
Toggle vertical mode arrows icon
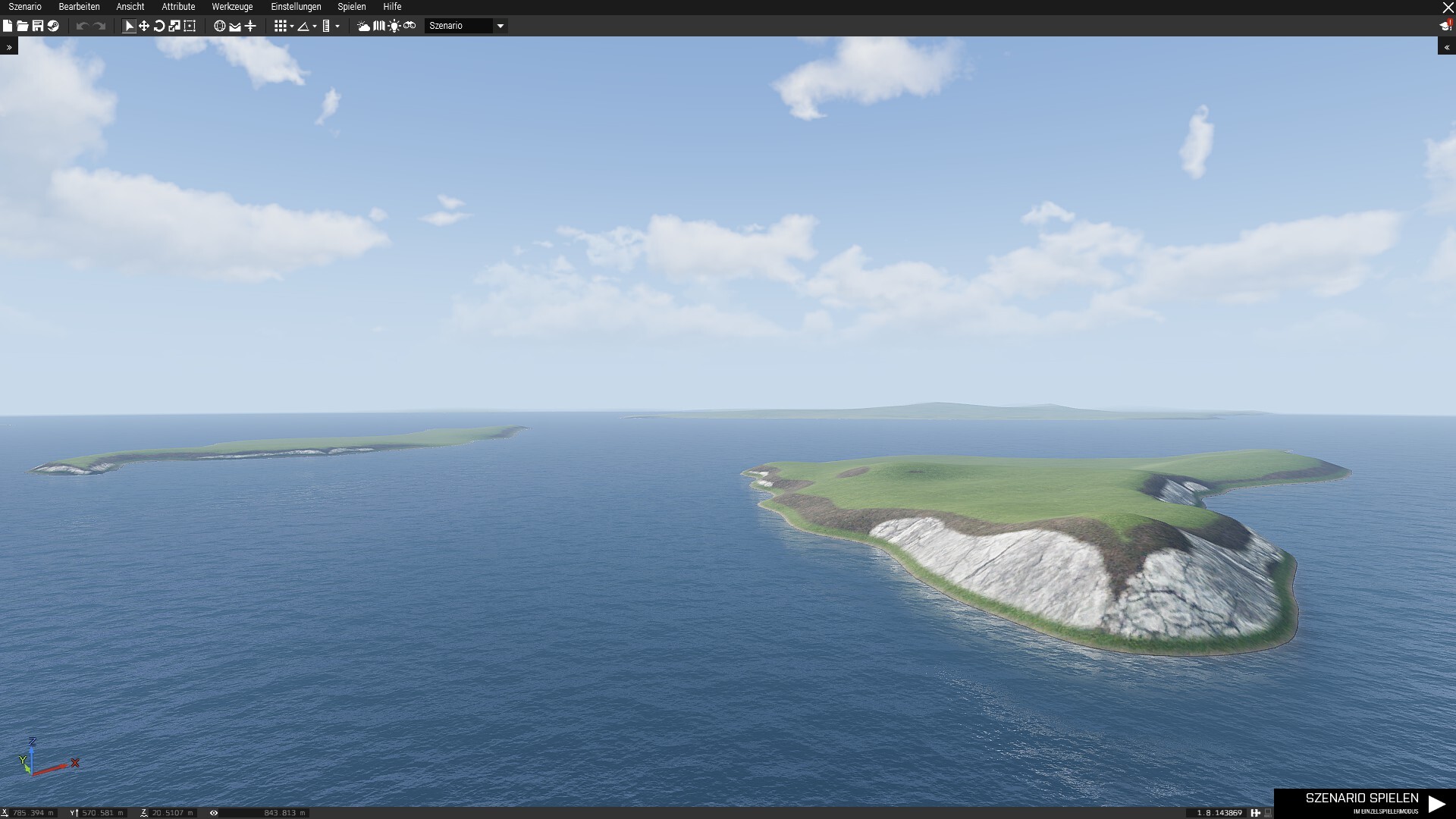[250, 26]
